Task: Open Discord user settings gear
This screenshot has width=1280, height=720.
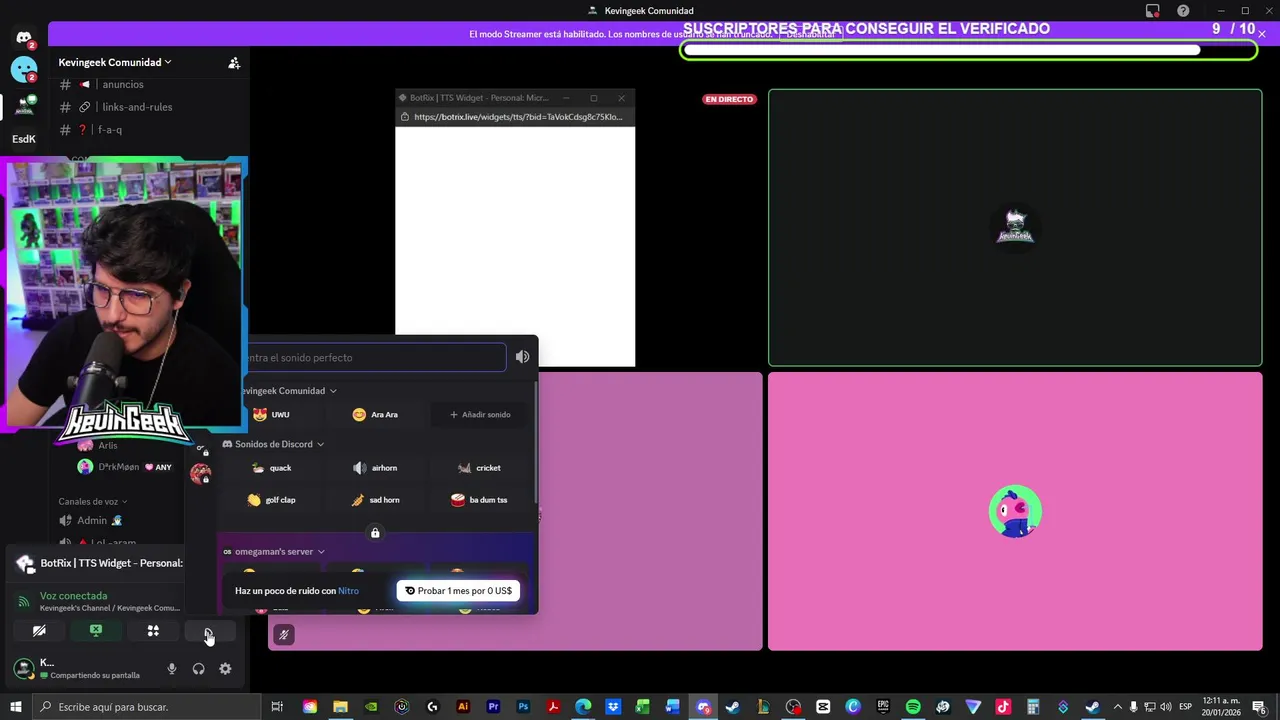Action: [x=225, y=669]
